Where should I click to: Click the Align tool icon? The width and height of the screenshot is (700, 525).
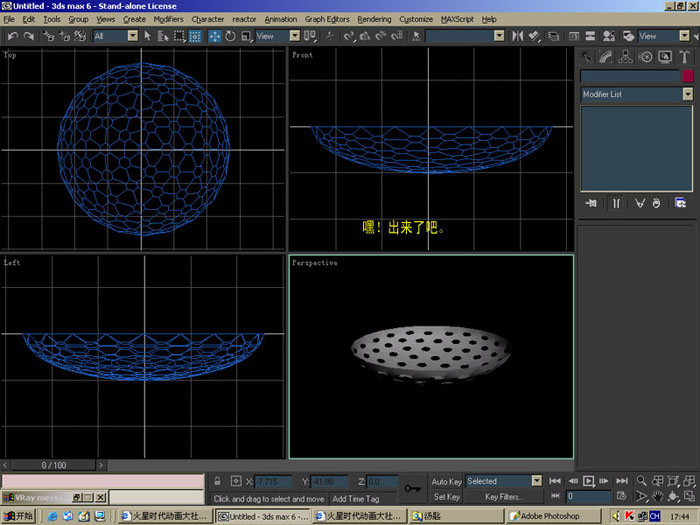click(534, 36)
